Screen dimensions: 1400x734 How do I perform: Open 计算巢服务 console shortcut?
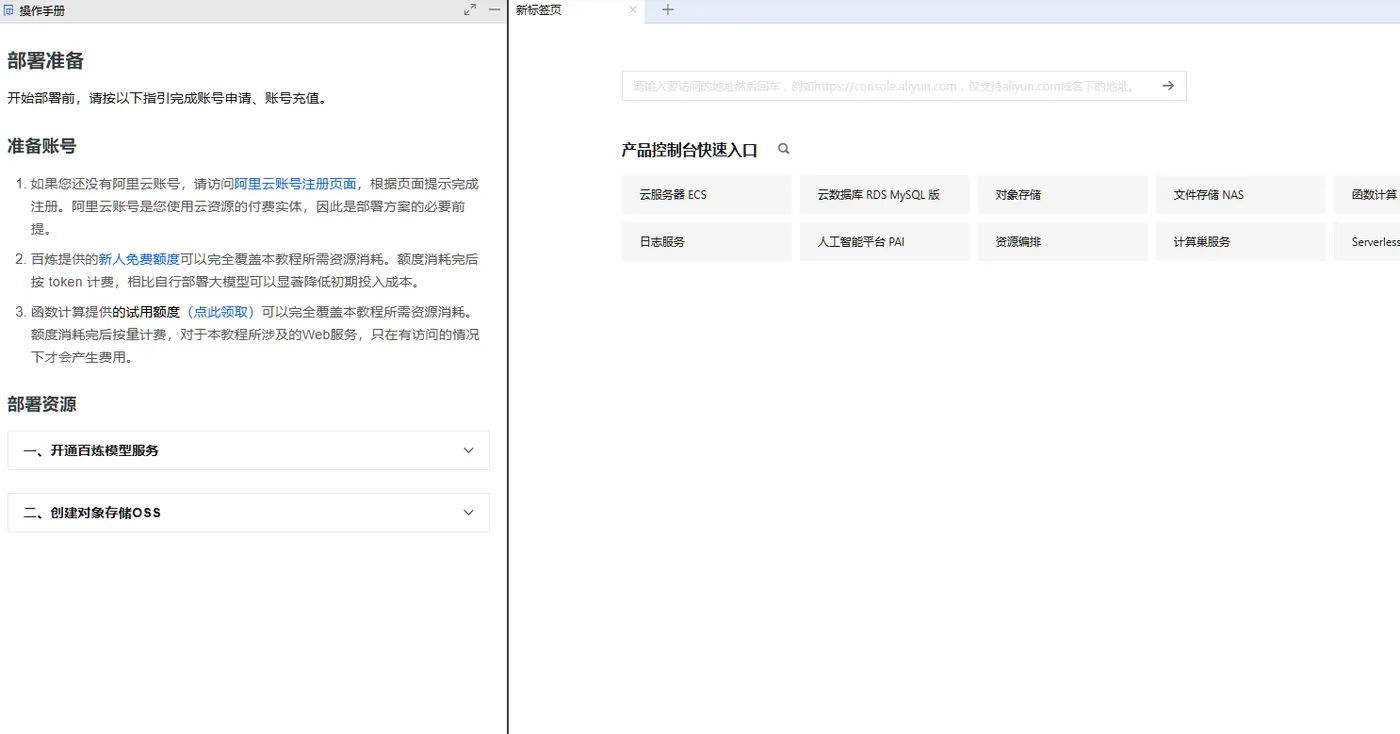[1240, 242]
